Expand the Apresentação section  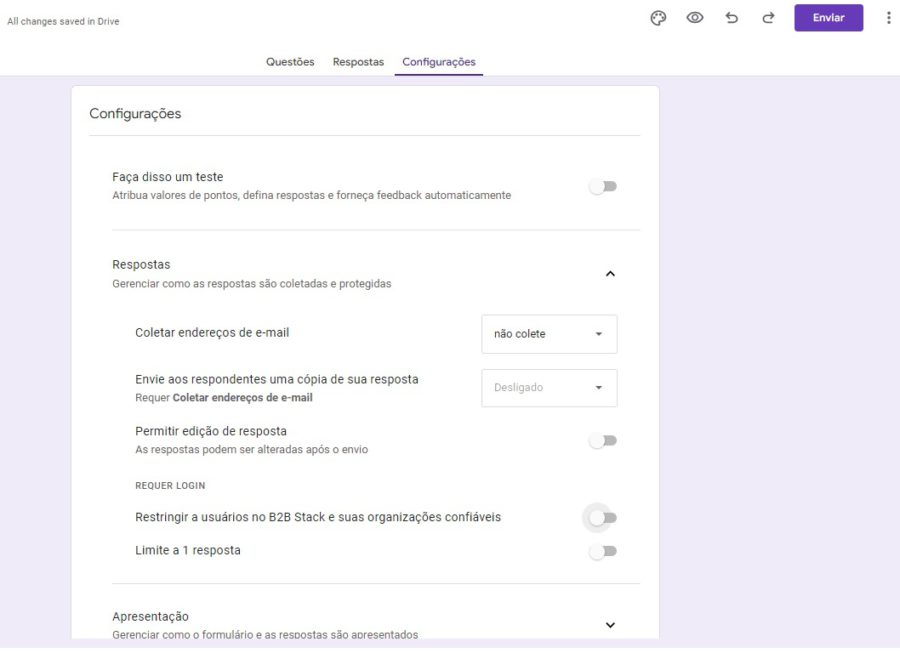tap(610, 624)
